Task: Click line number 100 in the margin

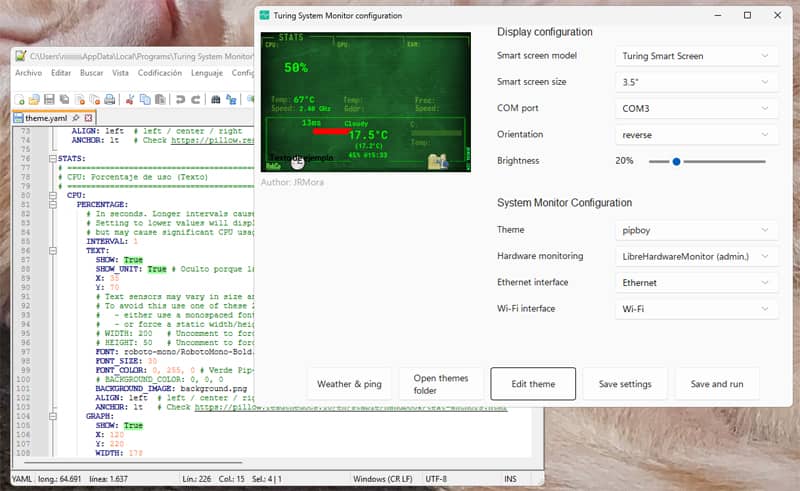Action: click(x=23, y=380)
